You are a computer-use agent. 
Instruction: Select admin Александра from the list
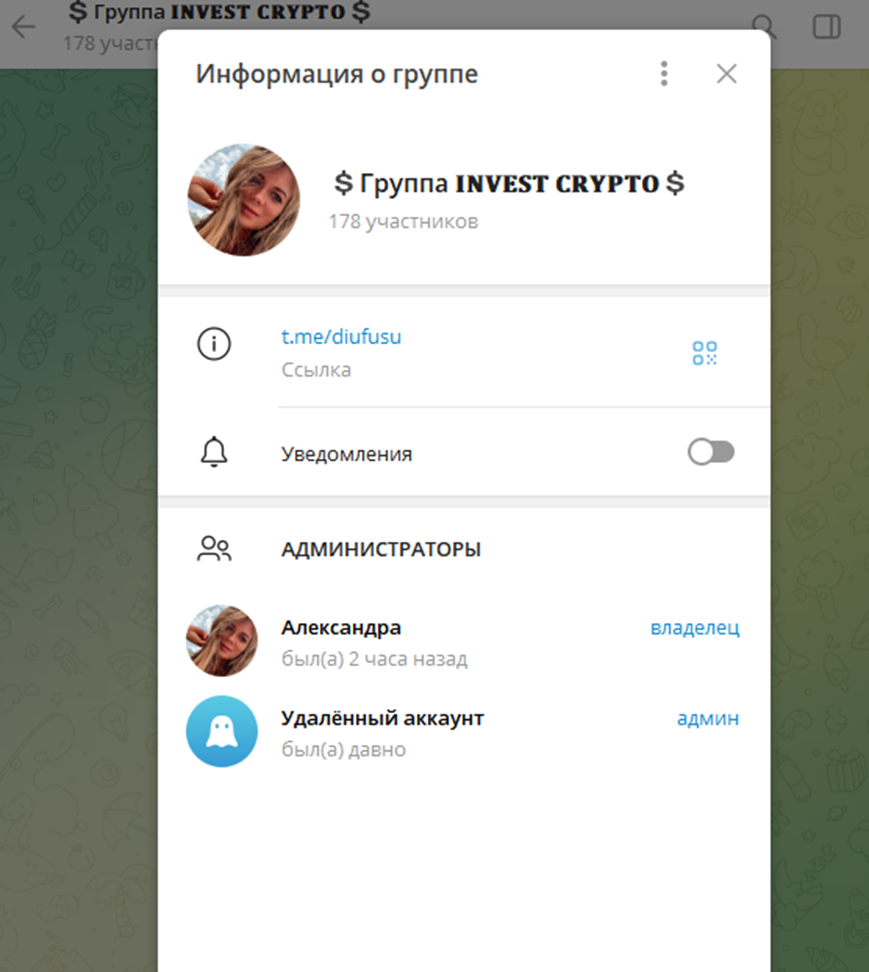pyautogui.click(x=341, y=627)
